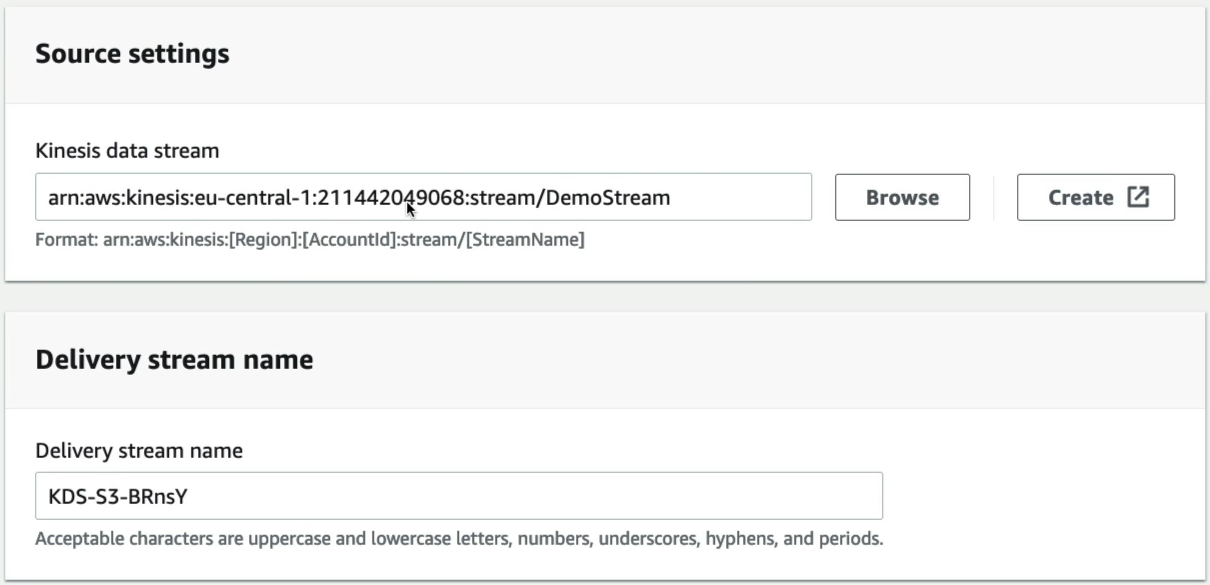Click the "Source settings" heading
Viewport: 1210px width, 585px height.
pos(132,54)
